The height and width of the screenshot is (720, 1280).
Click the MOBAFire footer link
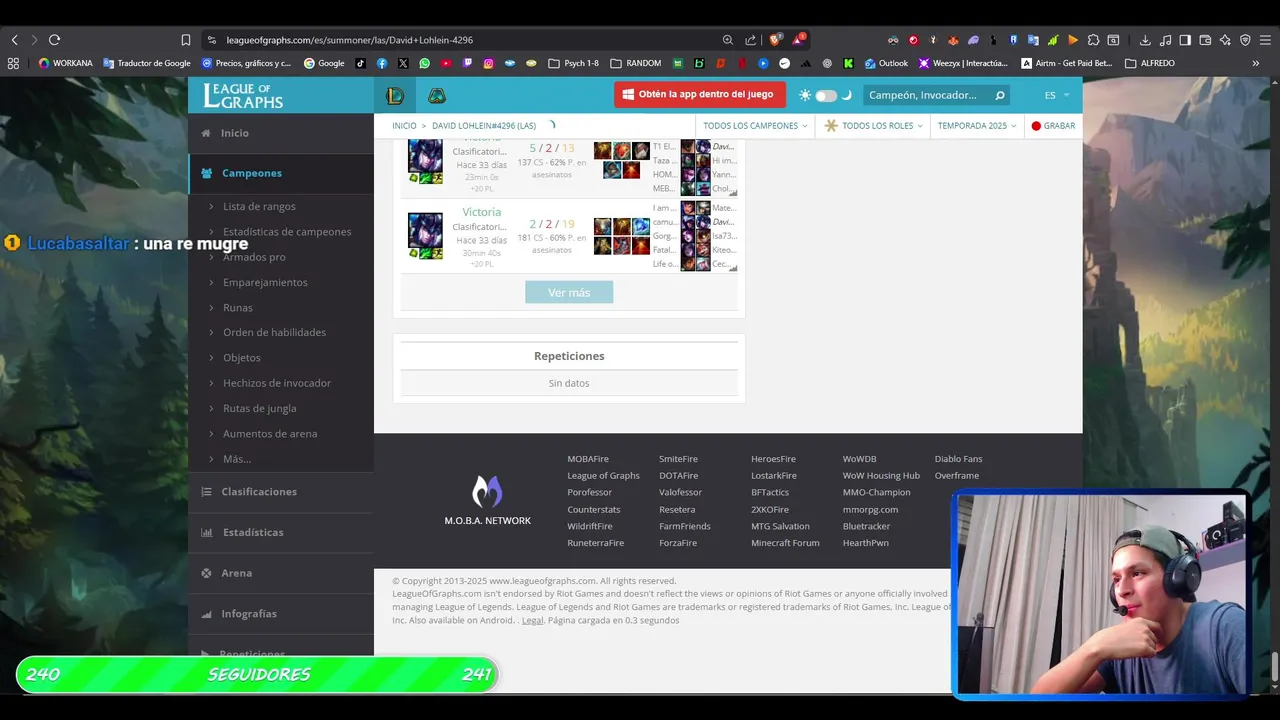(588, 459)
